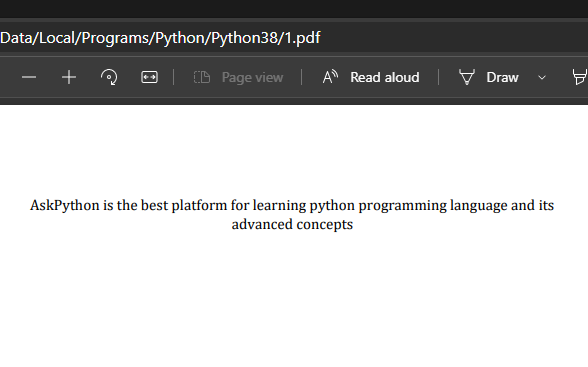Image resolution: width=588 pixels, height=367 pixels.
Task: Rotate the PDF page
Action: point(109,78)
